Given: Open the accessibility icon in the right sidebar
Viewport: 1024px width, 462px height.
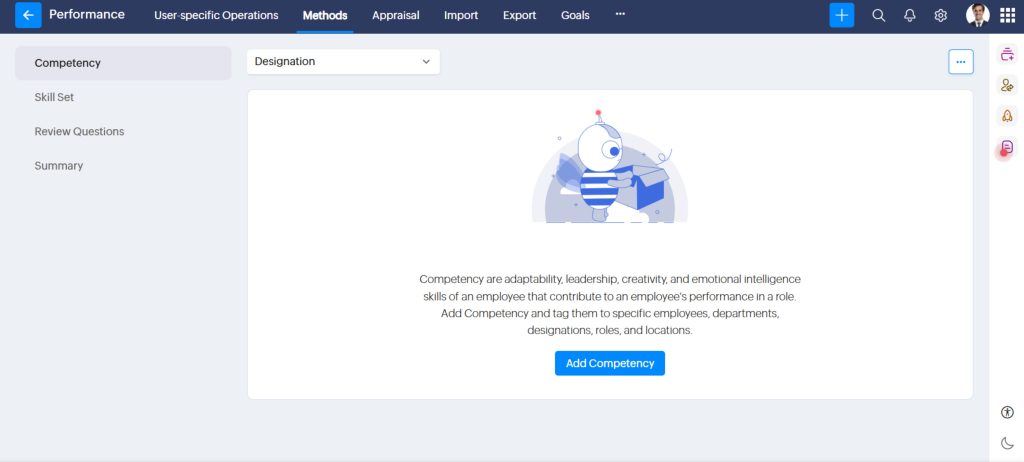Looking at the screenshot, I should [1007, 412].
